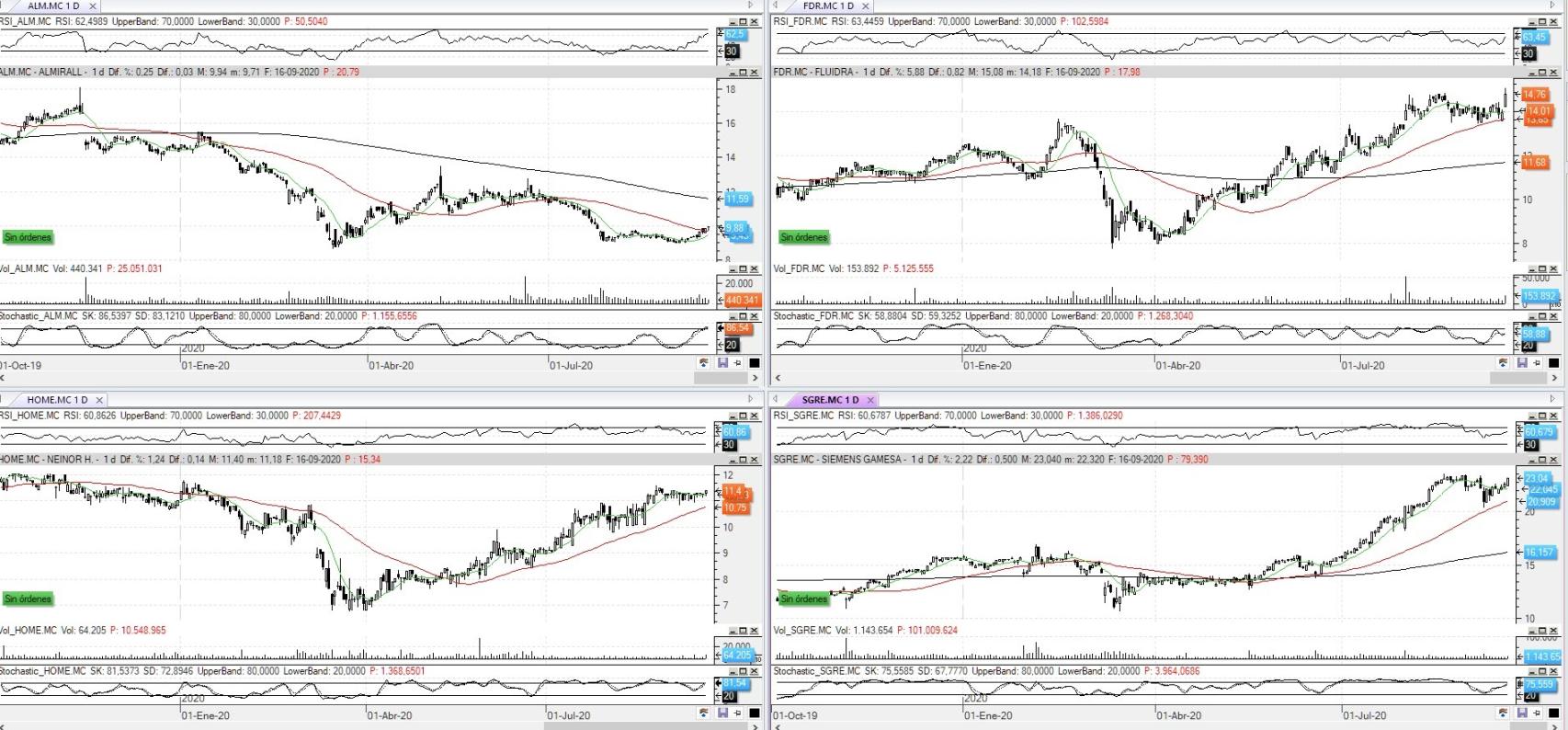Open the black color swatch on HOME.MC chart
Screen dimensions: 1568x730
(755, 713)
